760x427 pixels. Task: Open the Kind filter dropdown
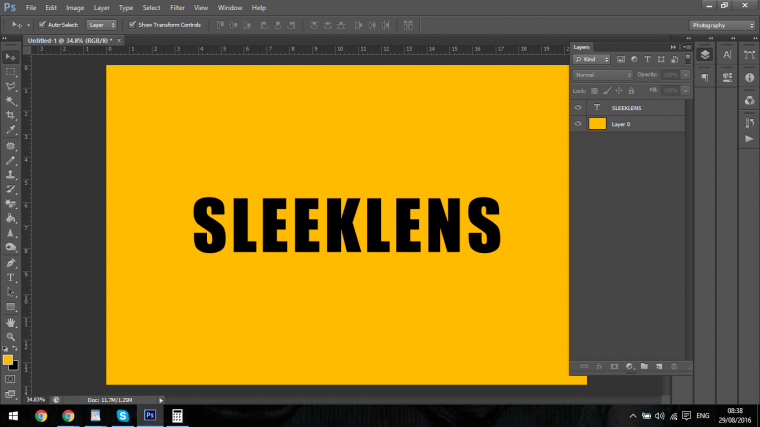[x=591, y=59]
